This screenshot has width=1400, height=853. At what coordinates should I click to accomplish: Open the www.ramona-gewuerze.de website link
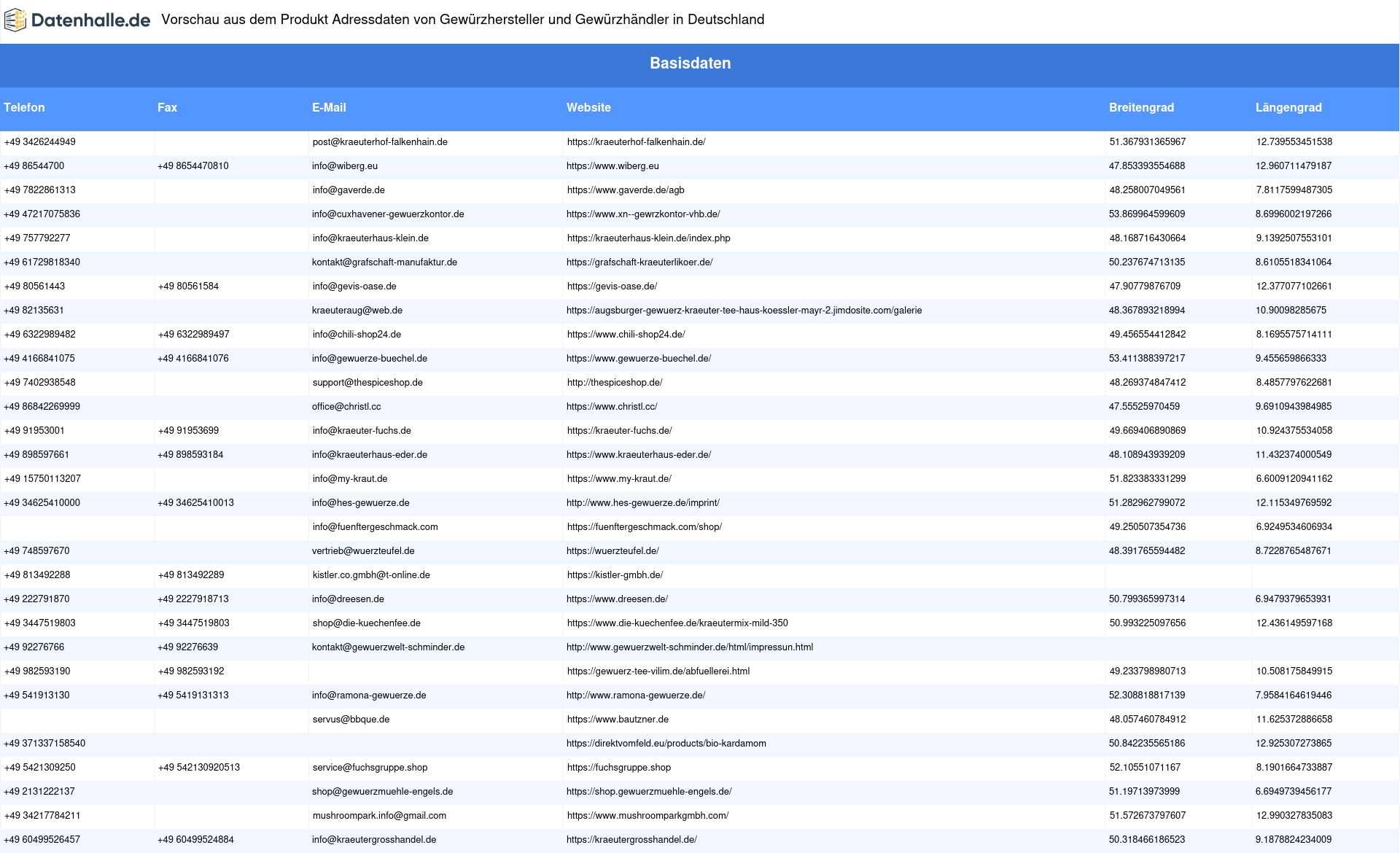(636, 696)
